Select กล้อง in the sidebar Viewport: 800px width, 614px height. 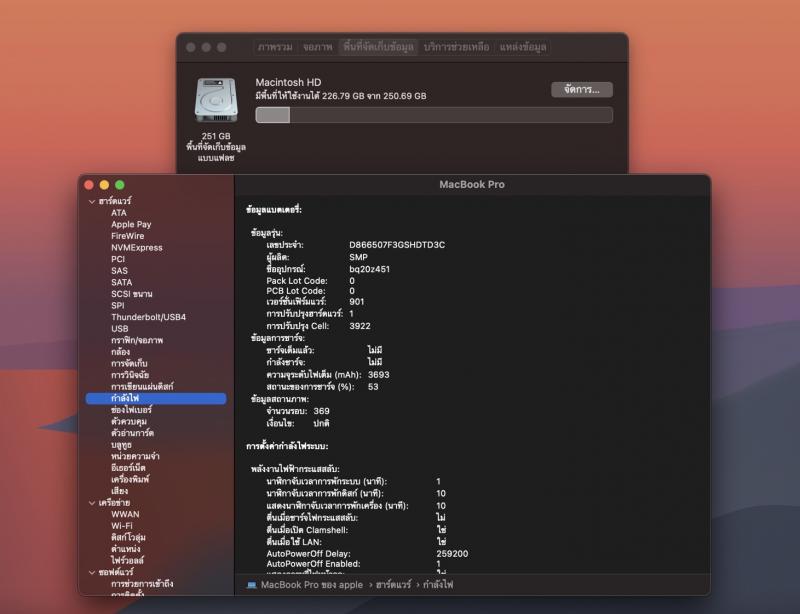point(120,352)
